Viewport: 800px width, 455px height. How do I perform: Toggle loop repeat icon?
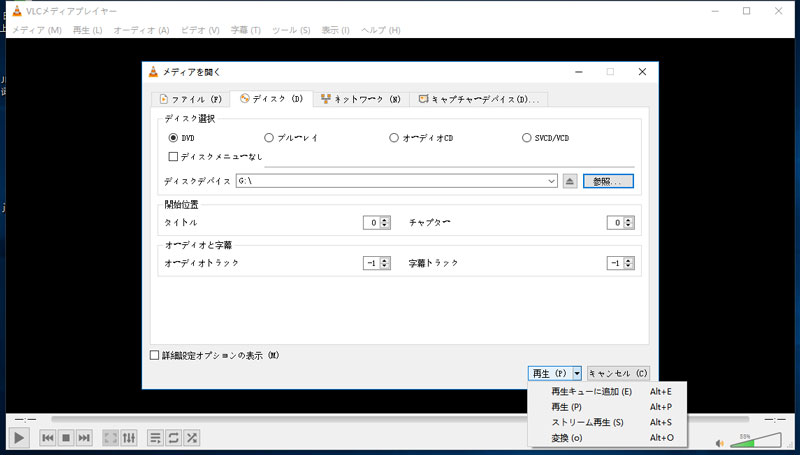point(173,438)
